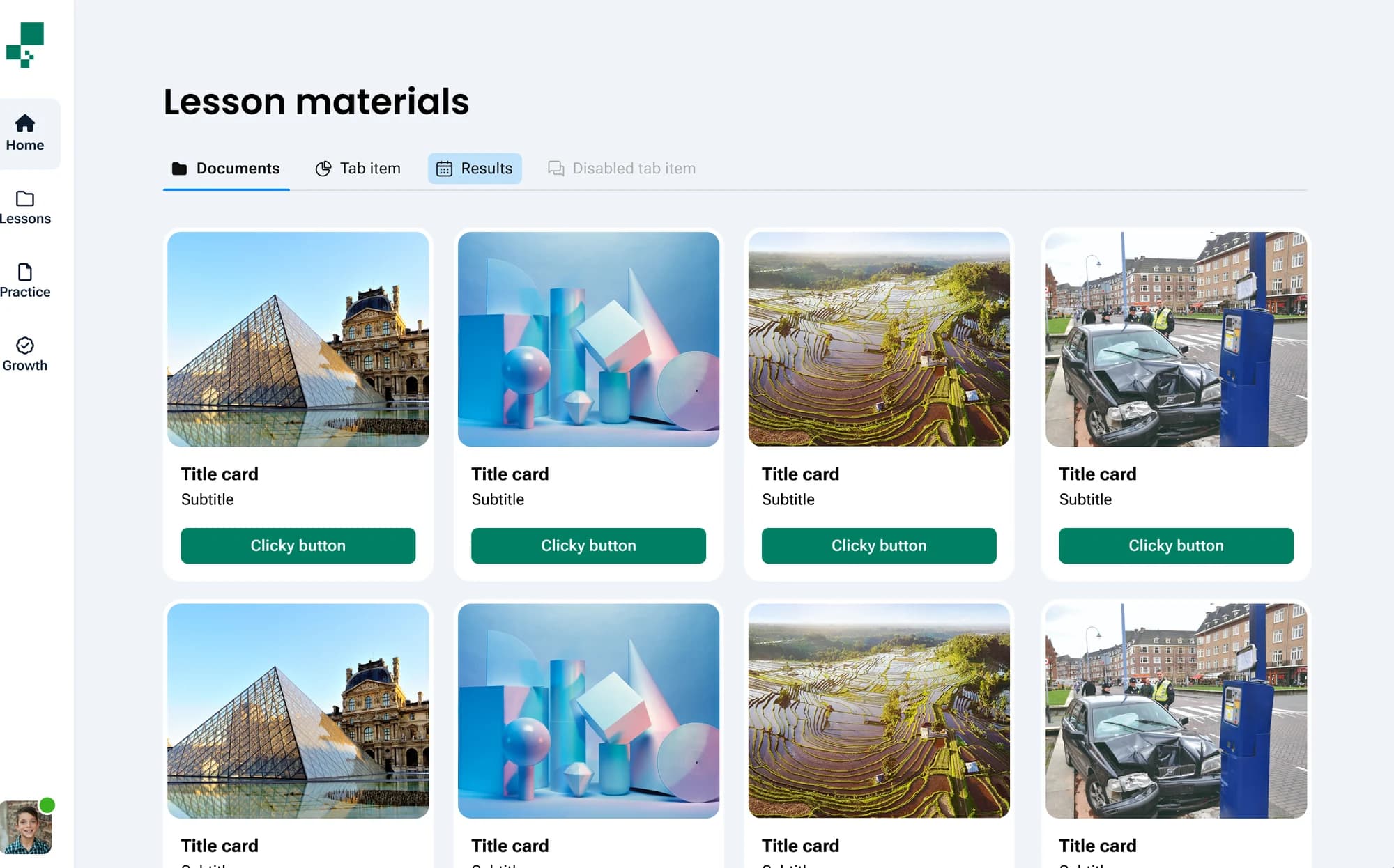The height and width of the screenshot is (868, 1394).
Task: Click Clicky button under the crashed car card
Action: coord(1176,545)
